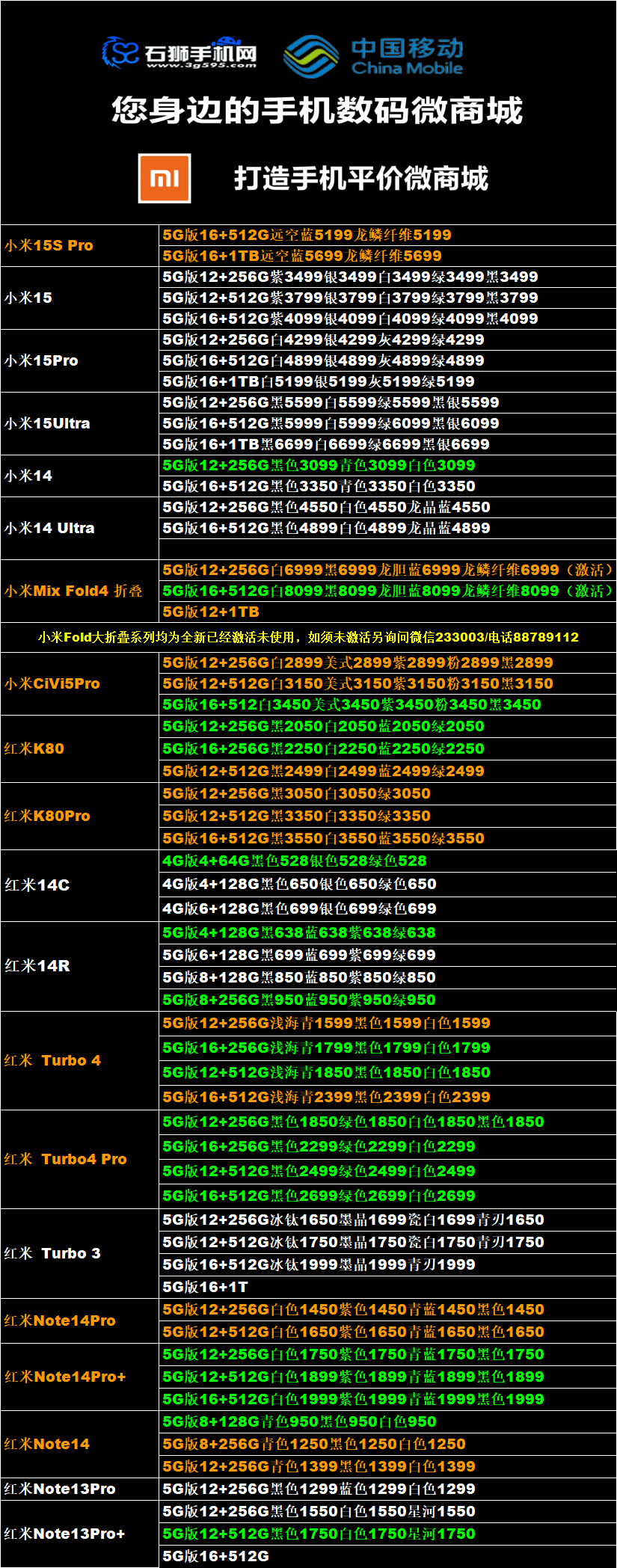This screenshot has height=1568, width=617.
Task: Click the green 12+256G 黑色3099 row
Action: (388, 465)
